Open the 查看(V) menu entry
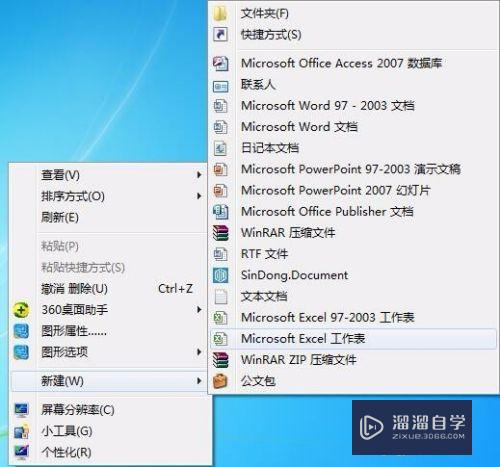The height and width of the screenshot is (467, 500). coord(109,175)
